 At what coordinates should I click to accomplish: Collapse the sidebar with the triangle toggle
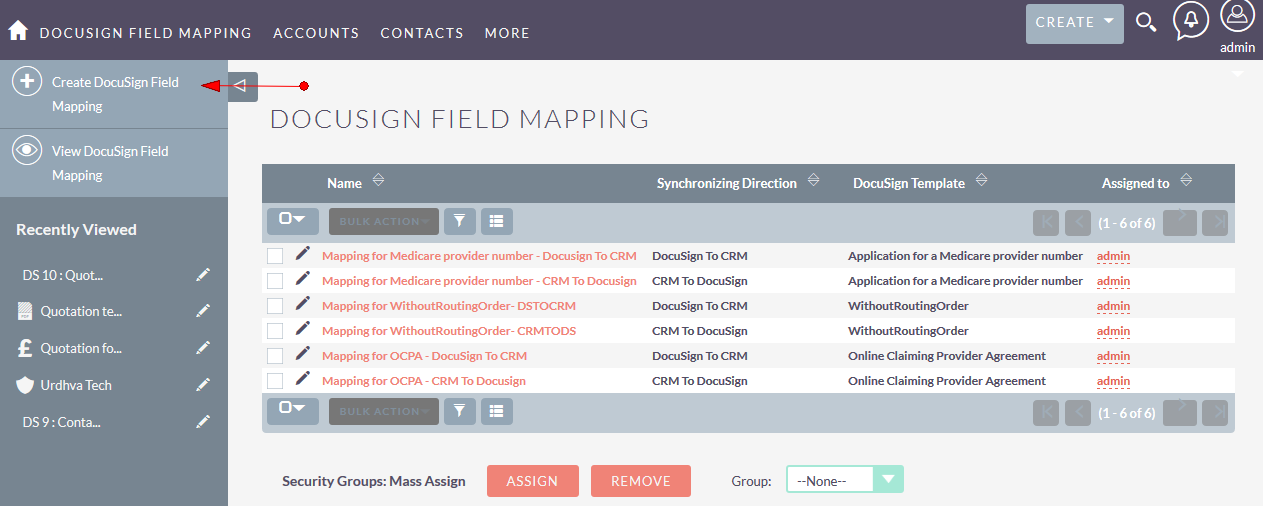click(242, 87)
